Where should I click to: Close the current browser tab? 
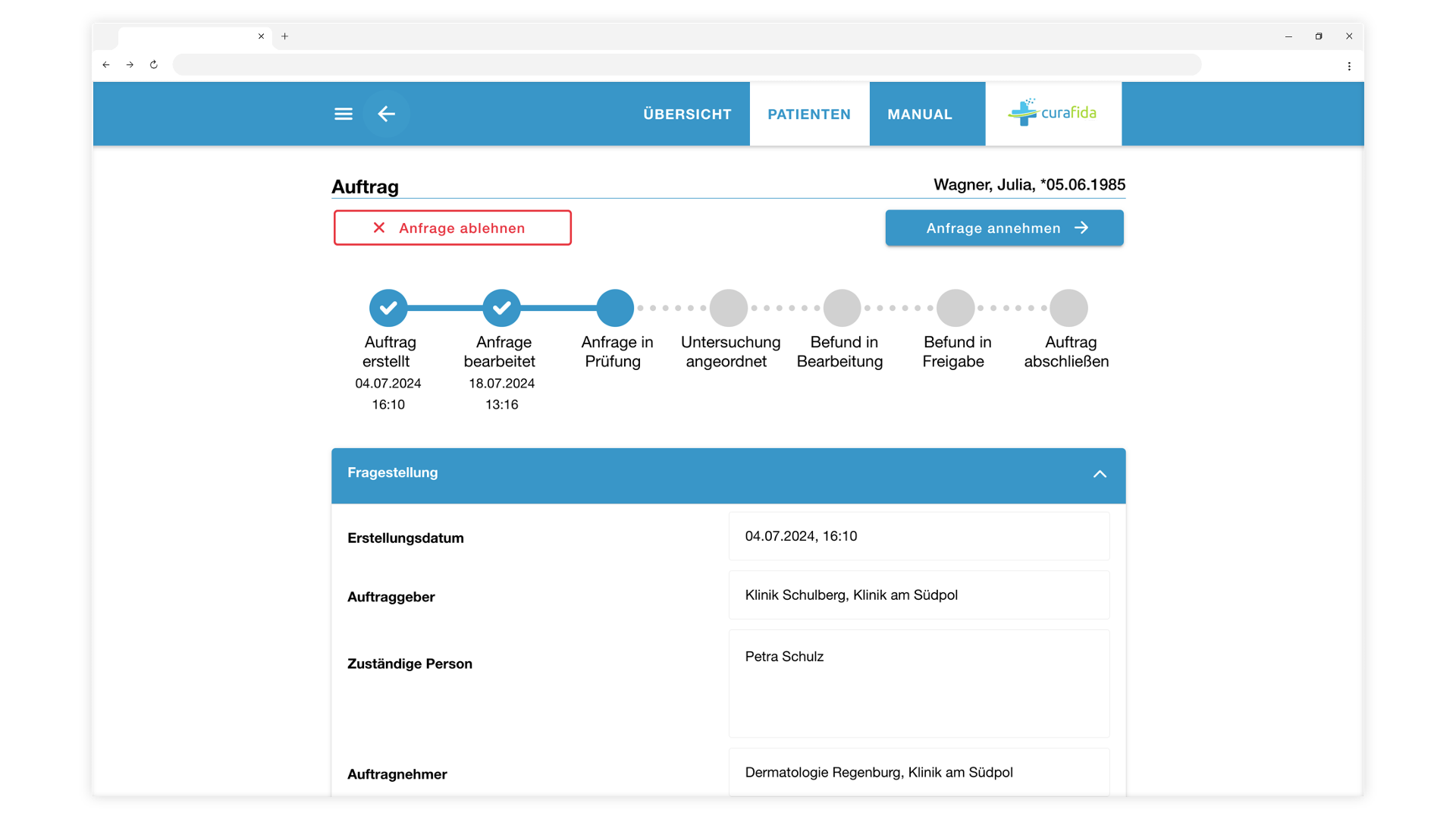coord(261,36)
